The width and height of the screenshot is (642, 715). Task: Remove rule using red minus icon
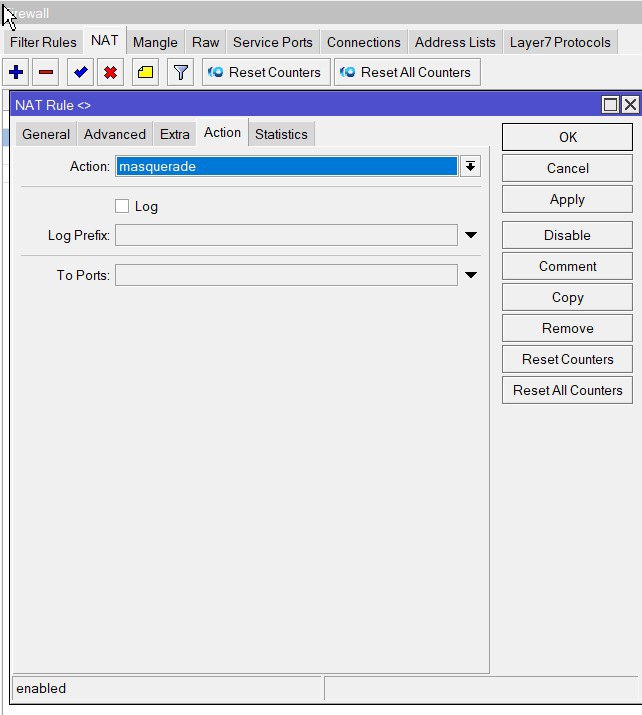(46, 72)
